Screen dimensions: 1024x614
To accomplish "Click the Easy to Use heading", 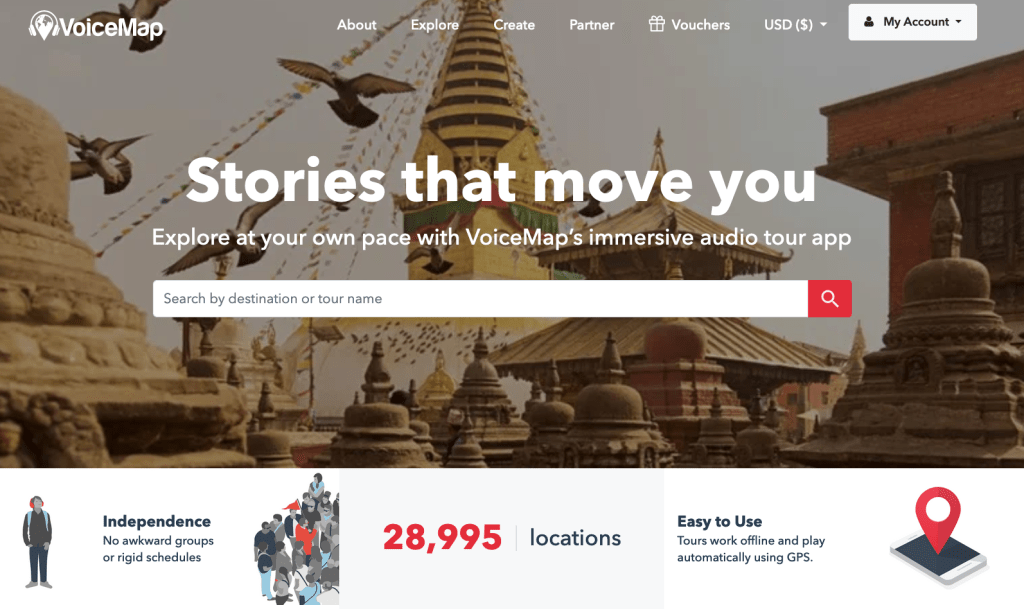I will [x=720, y=521].
